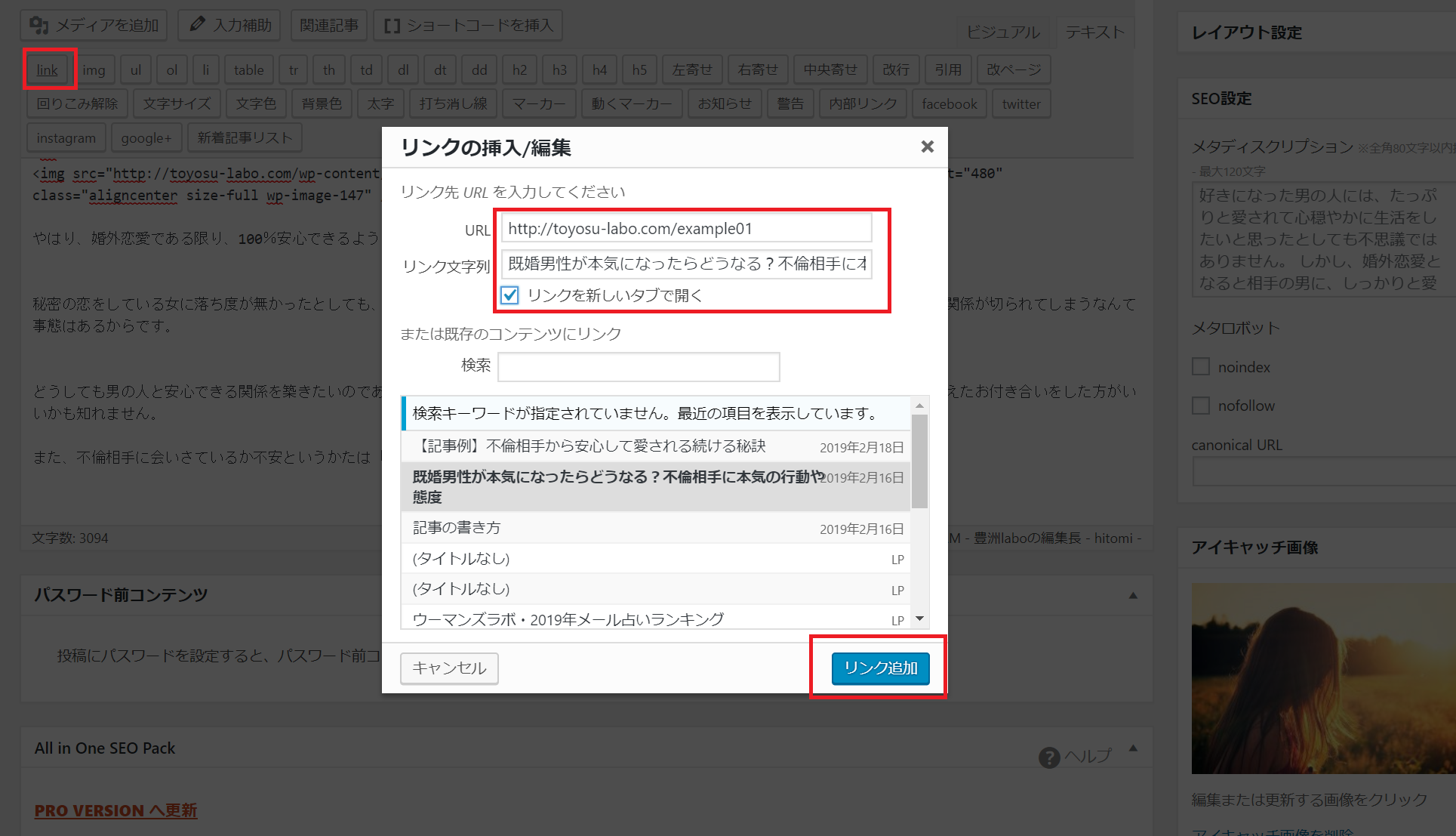Toggle the noindex checkbox
This screenshot has height=836, width=1456.
click(1201, 367)
